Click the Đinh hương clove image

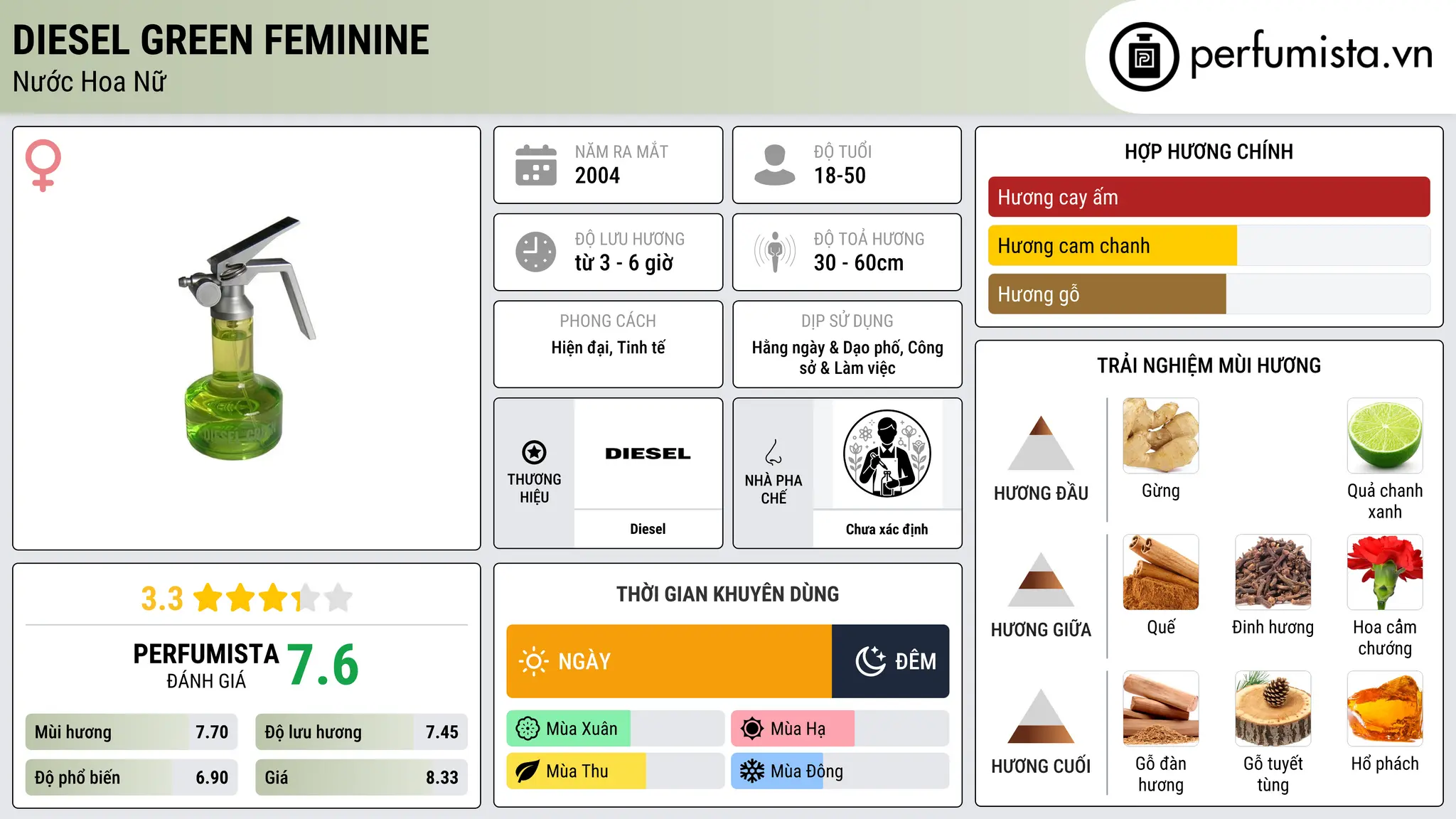(1273, 572)
